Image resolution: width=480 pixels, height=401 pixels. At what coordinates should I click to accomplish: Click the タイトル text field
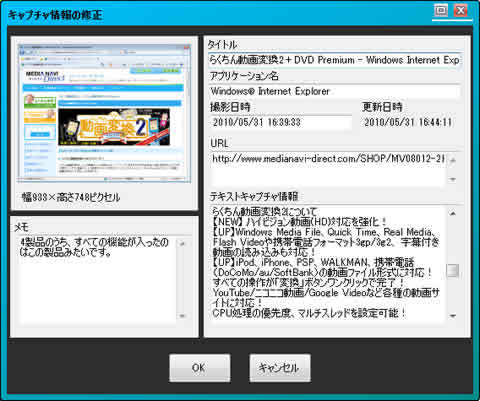pos(334,60)
